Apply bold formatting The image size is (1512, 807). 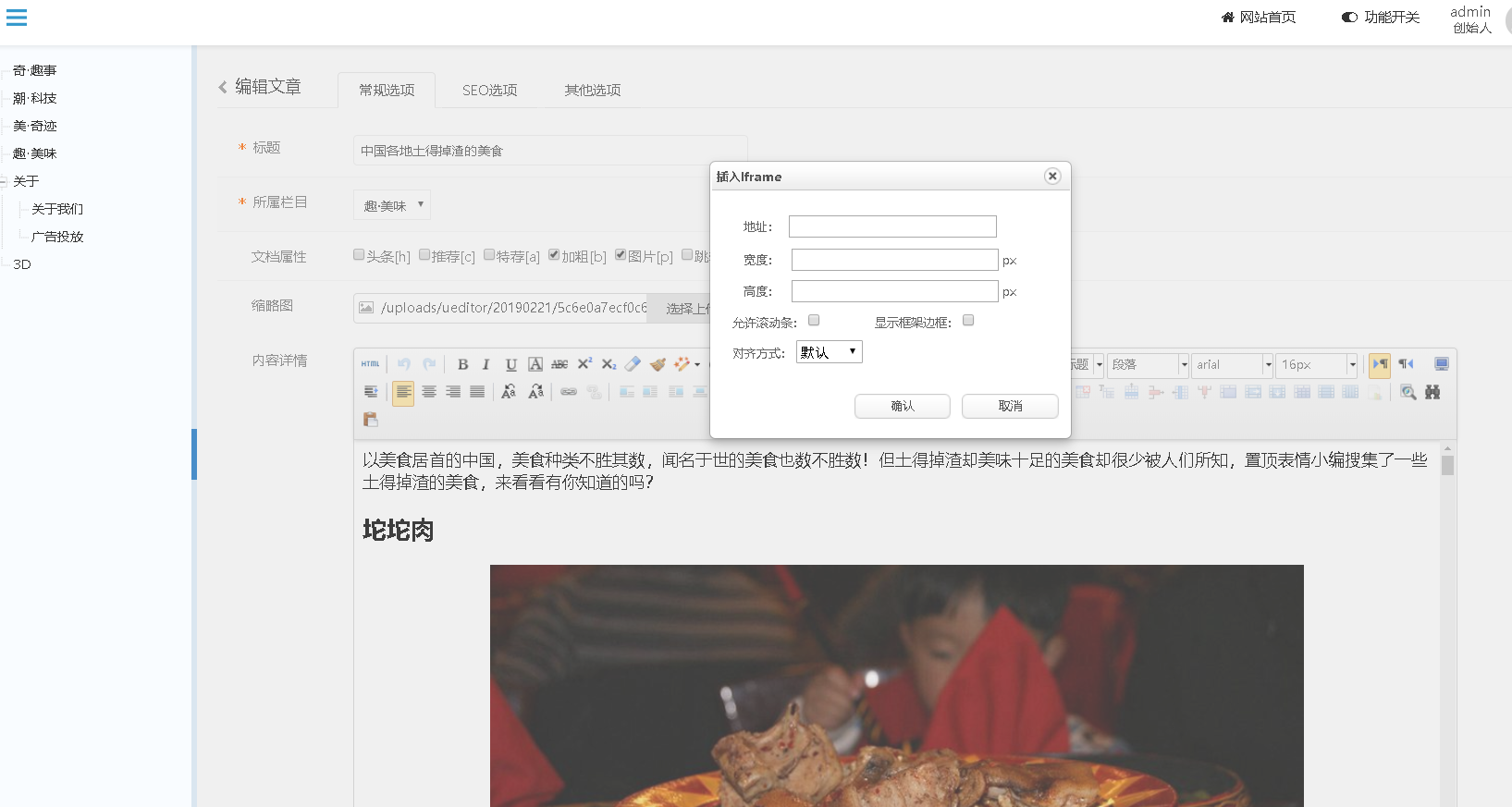pyautogui.click(x=462, y=364)
